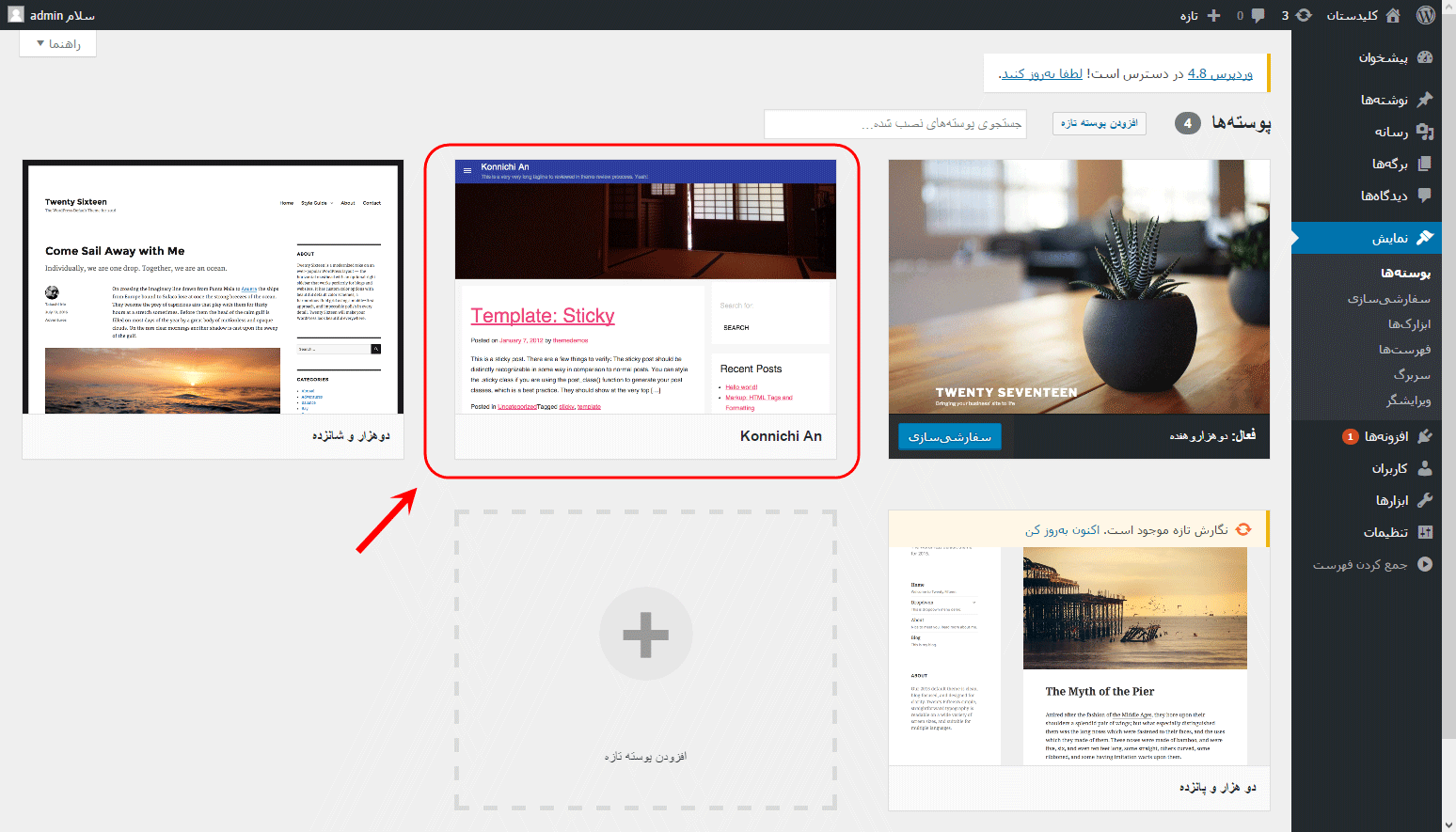Click the blue سفارشی‌سازی button on active theme
1456x832 pixels.
(x=950, y=437)
